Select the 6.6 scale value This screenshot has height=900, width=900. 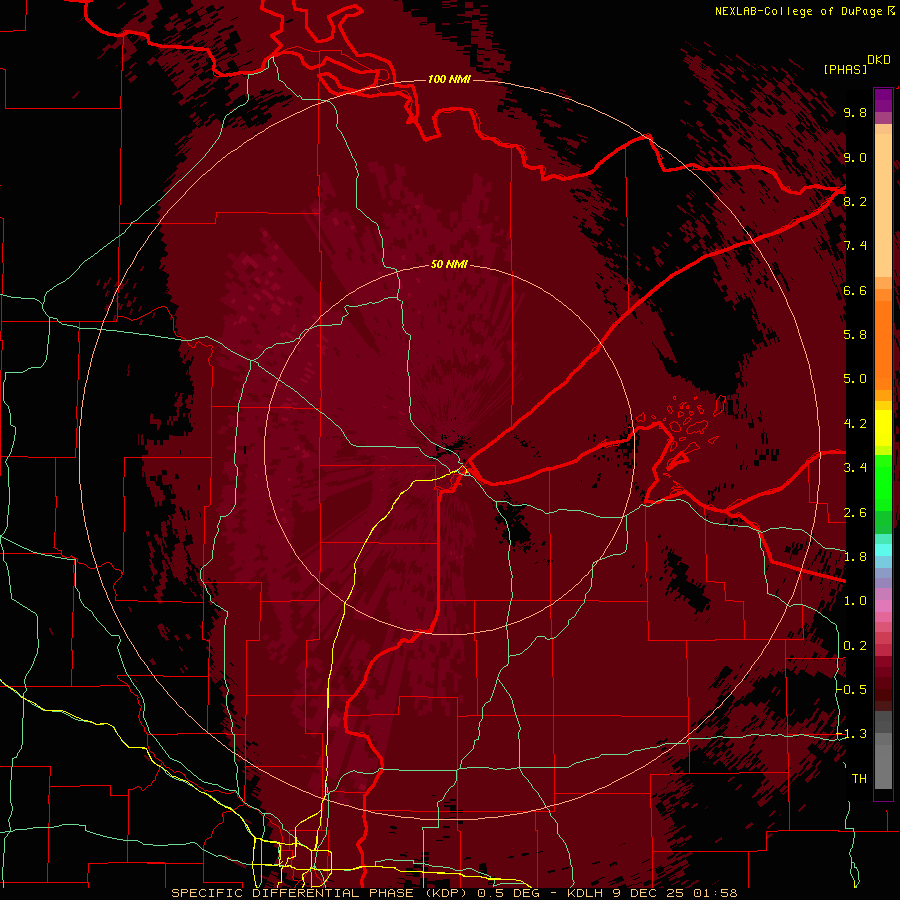point(855,290)
